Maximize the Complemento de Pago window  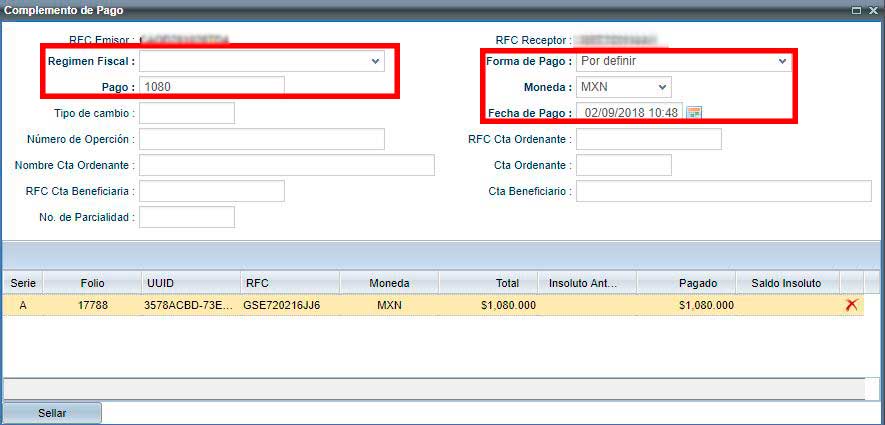[856, 9]
